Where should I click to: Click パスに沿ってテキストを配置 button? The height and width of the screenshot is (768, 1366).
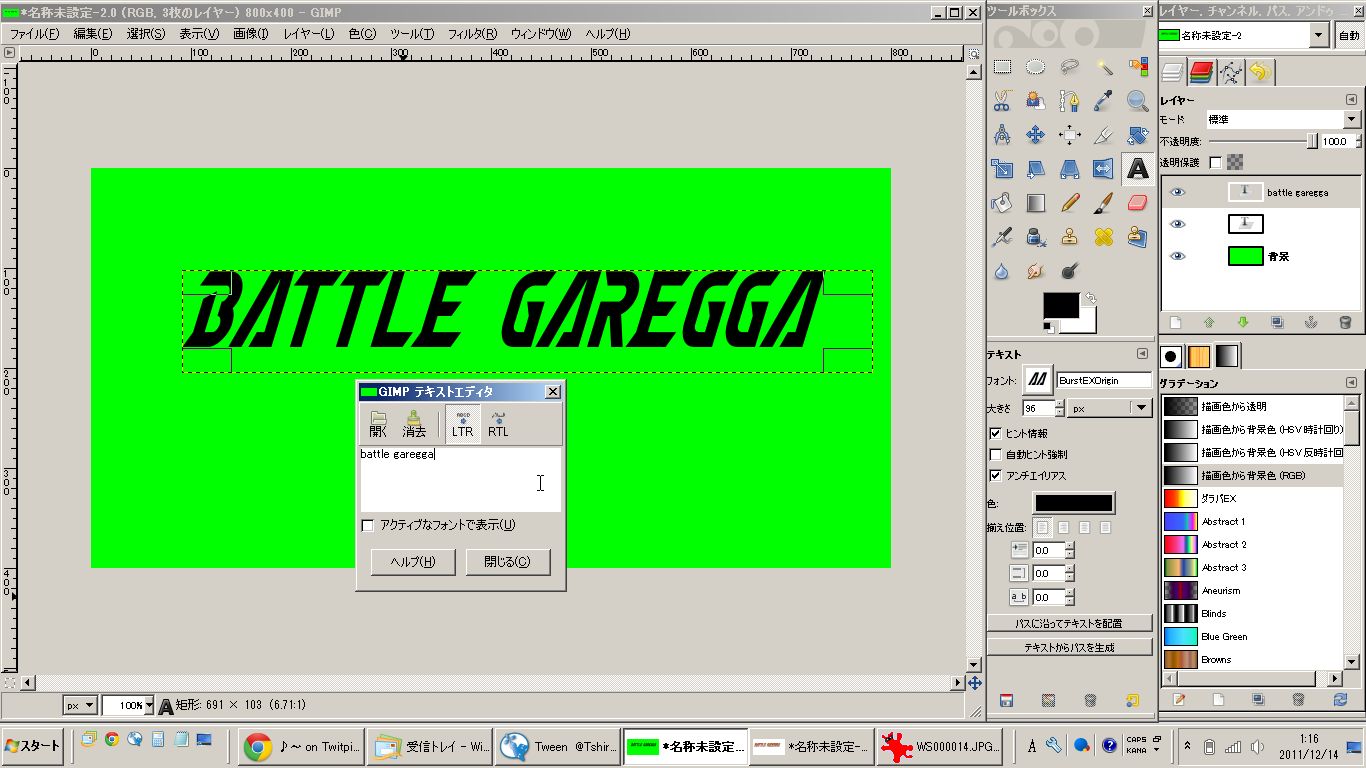1069,623
